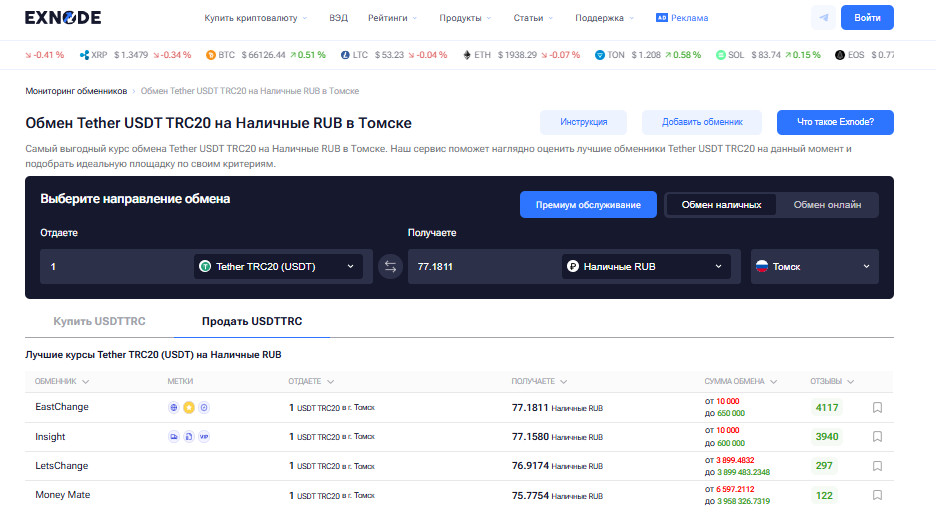Switch to Обмен онлайн mode
Image resolution: width=936 pixels, height=515 pixels.
827,205
